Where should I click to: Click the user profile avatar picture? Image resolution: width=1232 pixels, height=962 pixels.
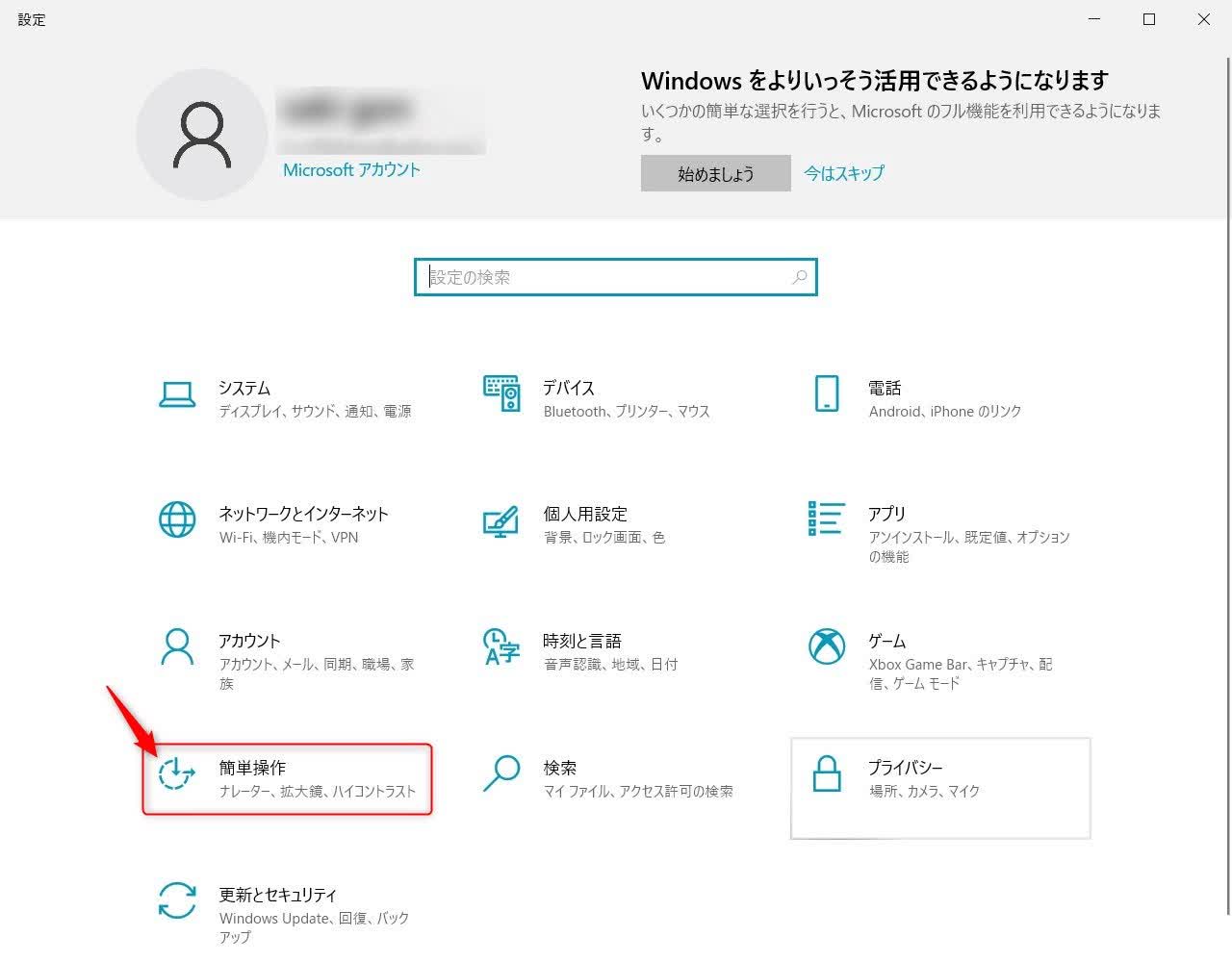pos(202,135)
